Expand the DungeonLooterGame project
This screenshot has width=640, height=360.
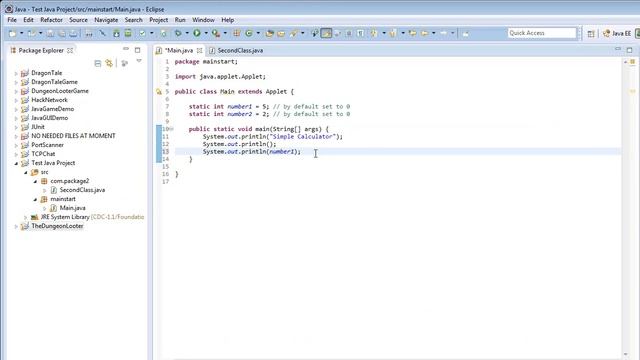click(x=16, y=91)
